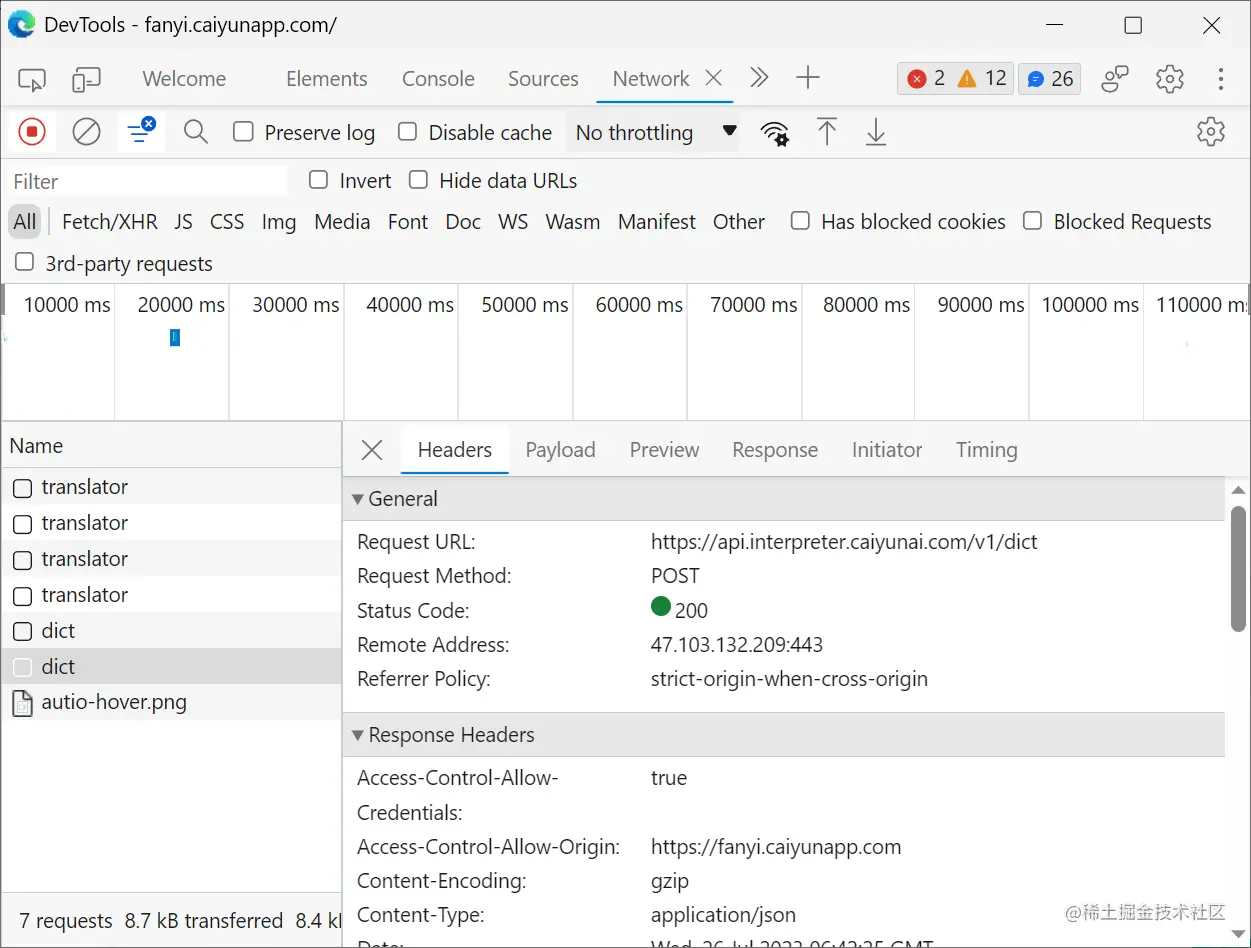The height and width of the screenshot is (948, 1251).
Task: Filter requests by Wasm
Action: tap(573, 222)
